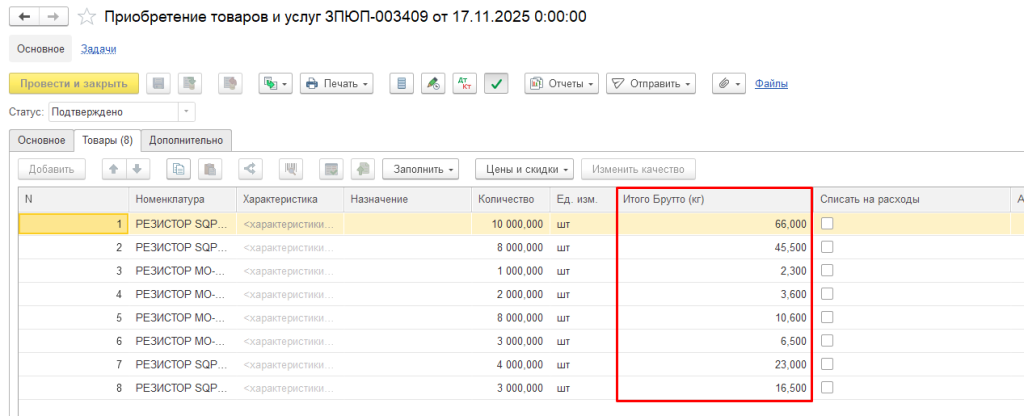The width and height of the screenshot is (1024, 416).
Task: Star this document as favorite
Action: coord(87,17)
